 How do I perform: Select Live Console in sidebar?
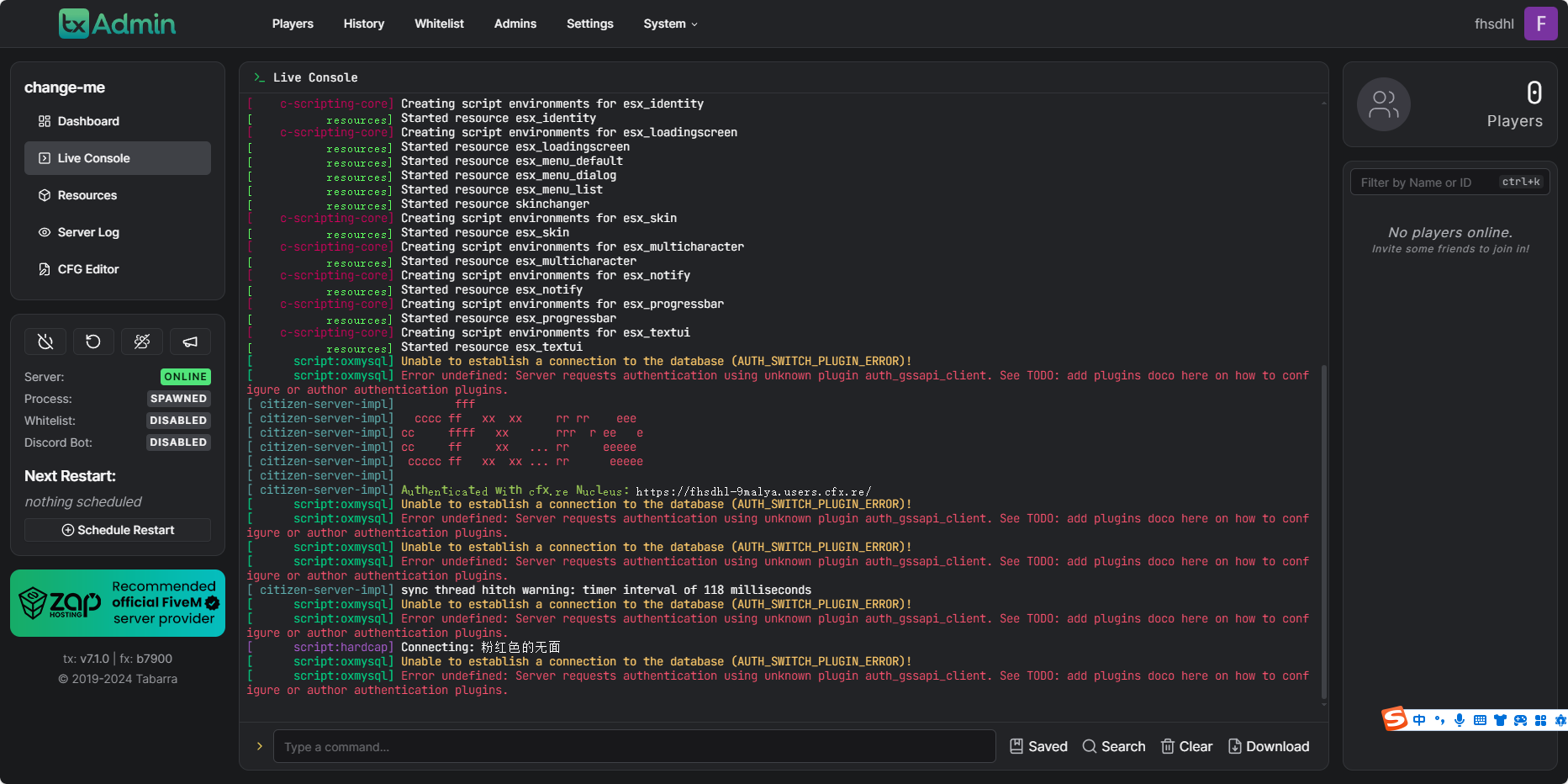[x=118, y=158]
